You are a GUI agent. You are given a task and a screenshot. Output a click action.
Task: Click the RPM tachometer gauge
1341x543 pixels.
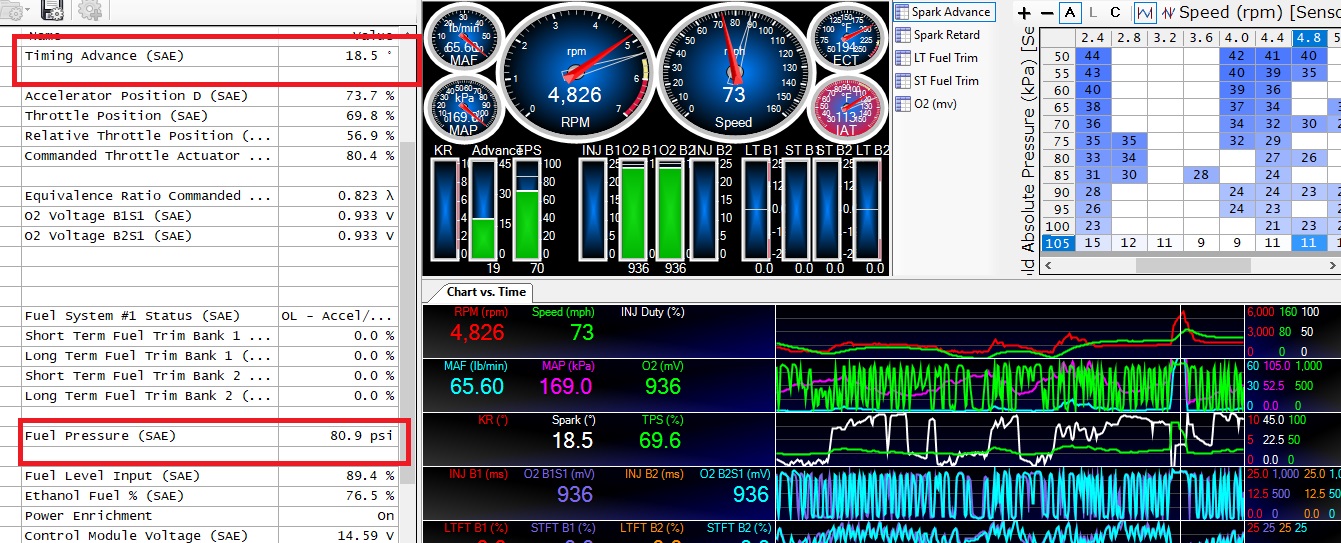[x=576, y=70]
